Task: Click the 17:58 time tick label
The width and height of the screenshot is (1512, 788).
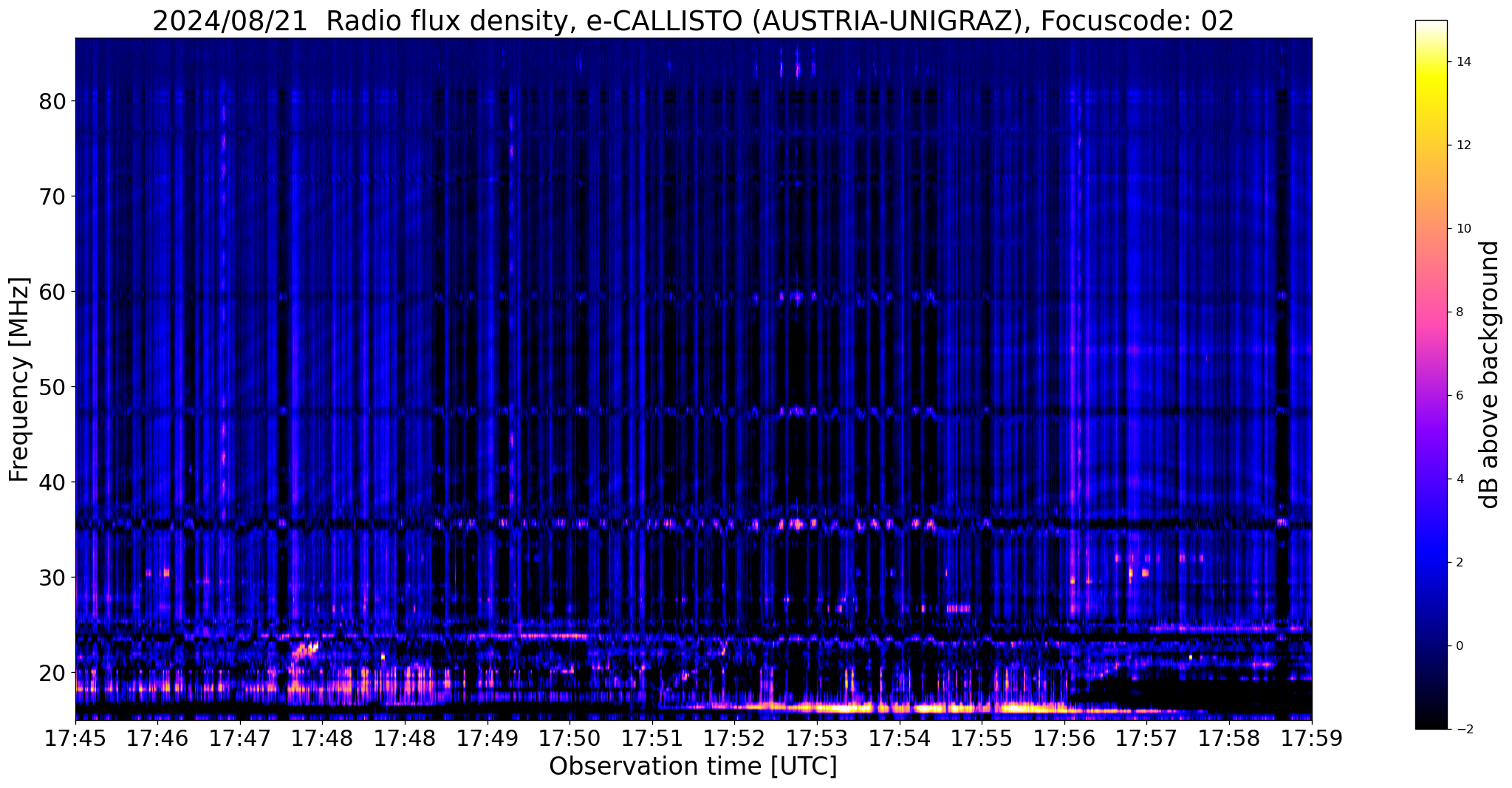Action: point(1228,739)
